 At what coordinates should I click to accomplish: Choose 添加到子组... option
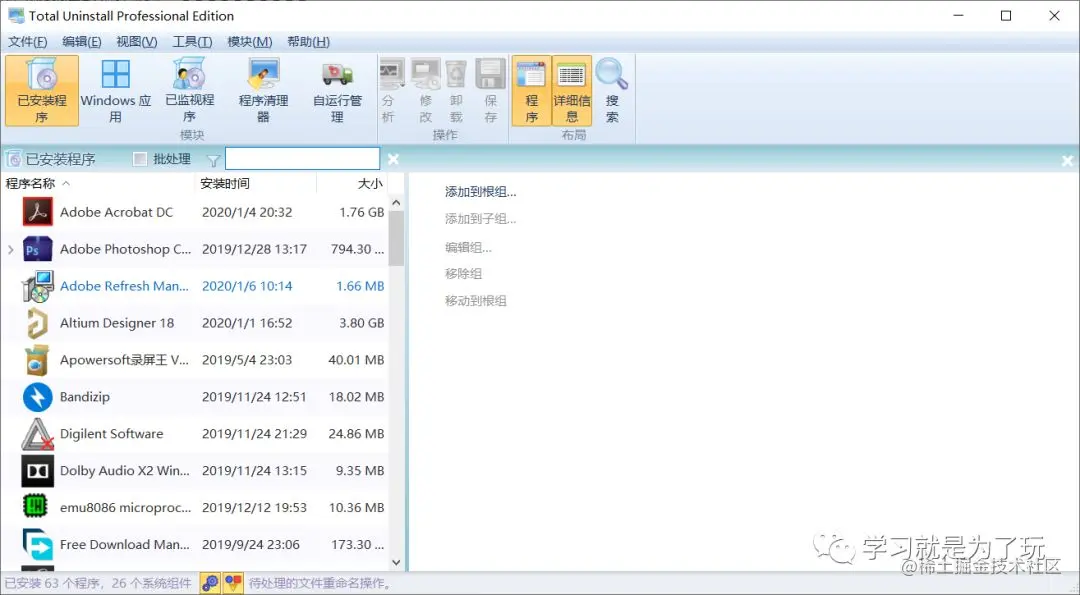[480, 219]
